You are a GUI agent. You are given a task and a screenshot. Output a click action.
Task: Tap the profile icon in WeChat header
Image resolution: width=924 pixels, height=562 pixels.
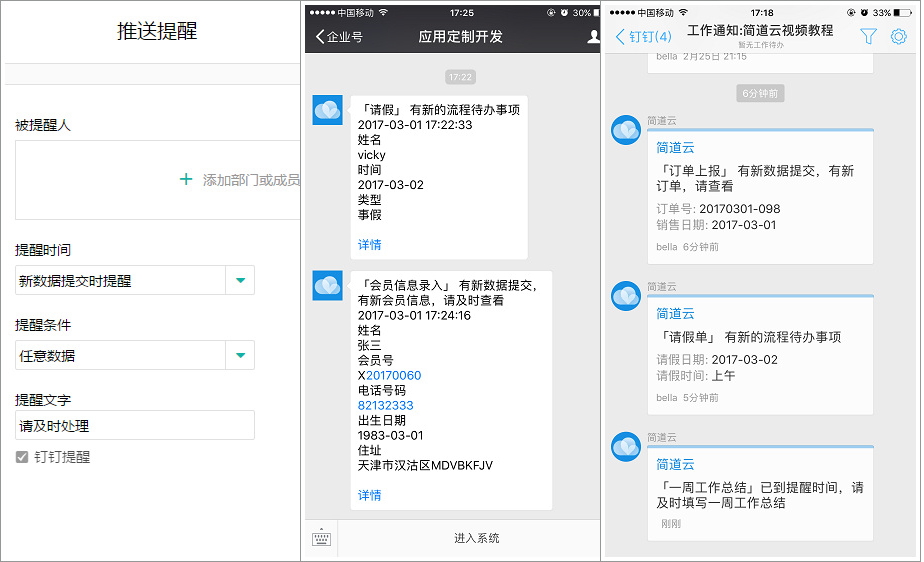coord(593,37)
